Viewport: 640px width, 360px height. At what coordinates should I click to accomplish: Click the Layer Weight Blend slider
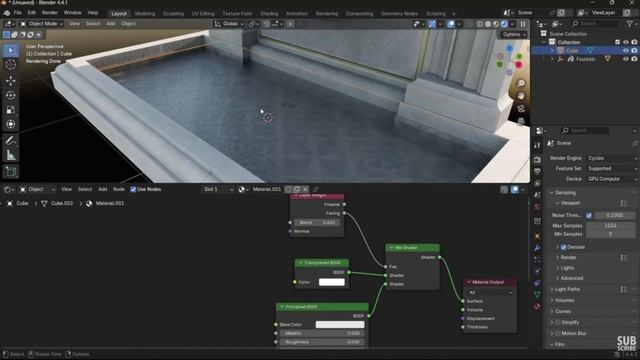317,223
